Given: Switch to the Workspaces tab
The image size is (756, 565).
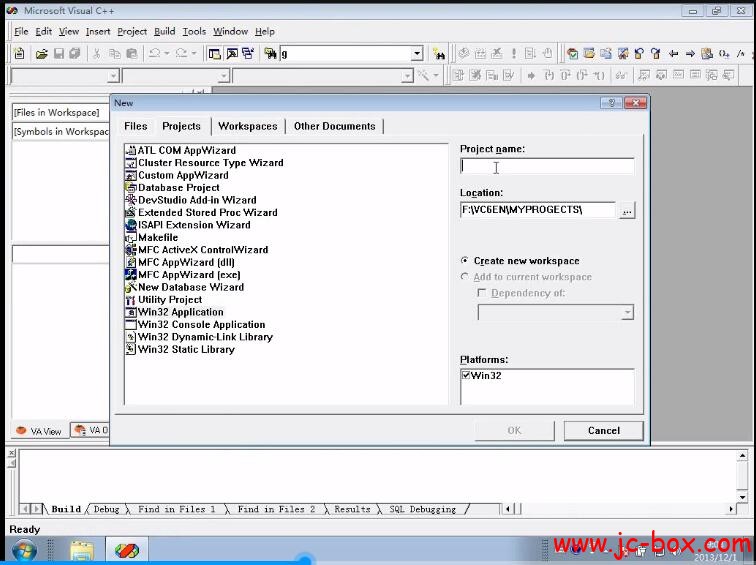Looking at the screenshot, I should 248,126.
